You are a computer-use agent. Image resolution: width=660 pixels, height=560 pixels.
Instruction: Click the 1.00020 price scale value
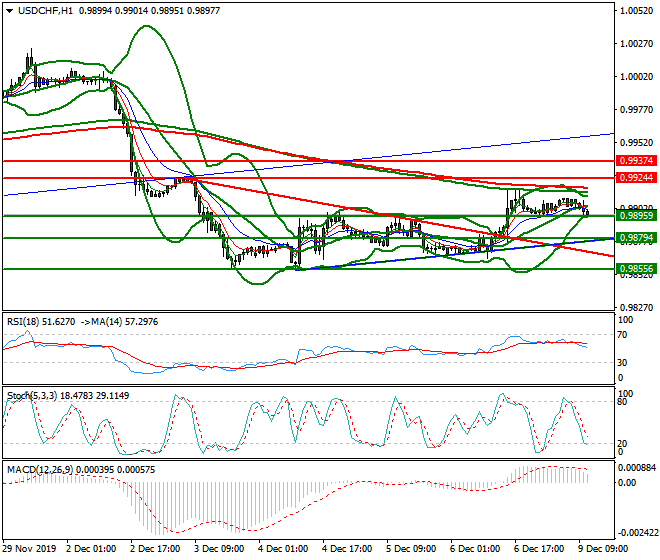pos(636,77)
